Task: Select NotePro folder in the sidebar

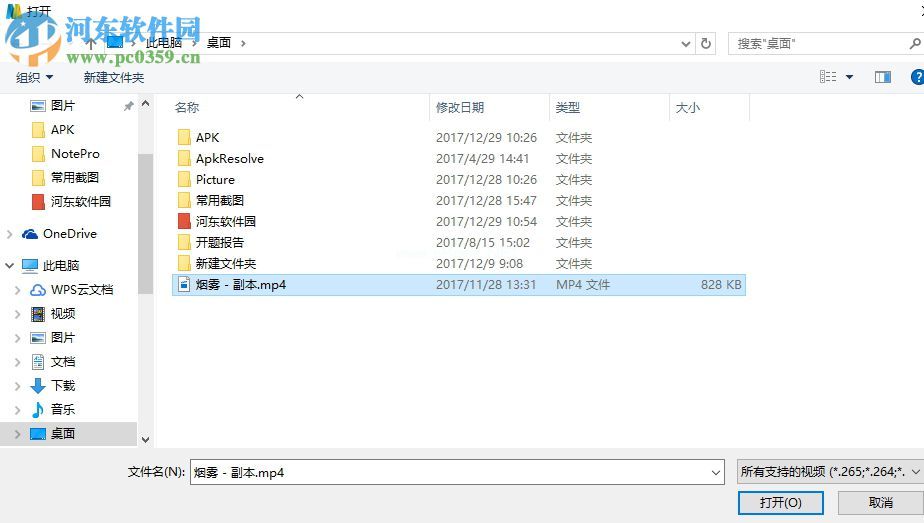Action: pos(75,154)
